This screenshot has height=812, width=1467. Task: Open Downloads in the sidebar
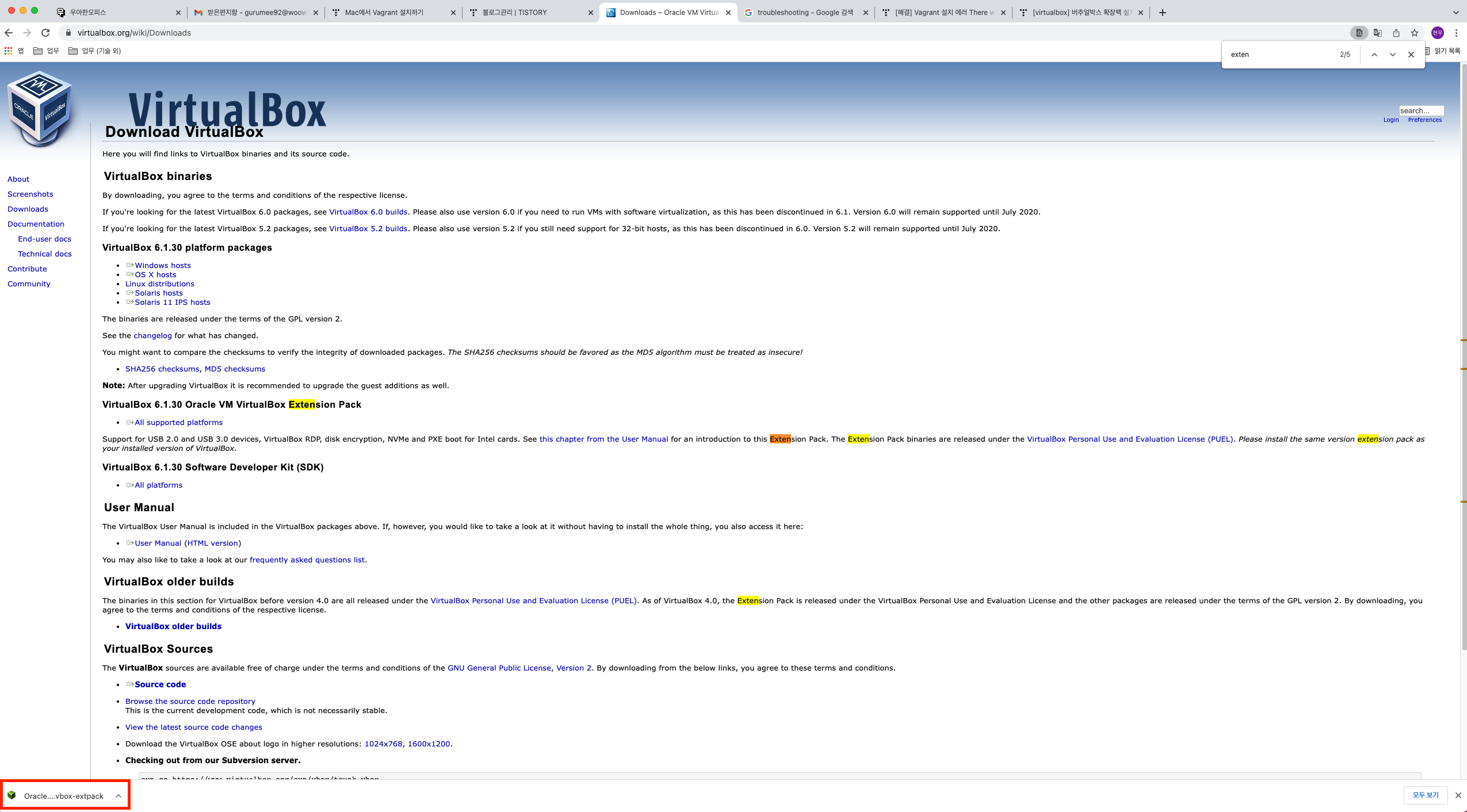click(28, 209)
